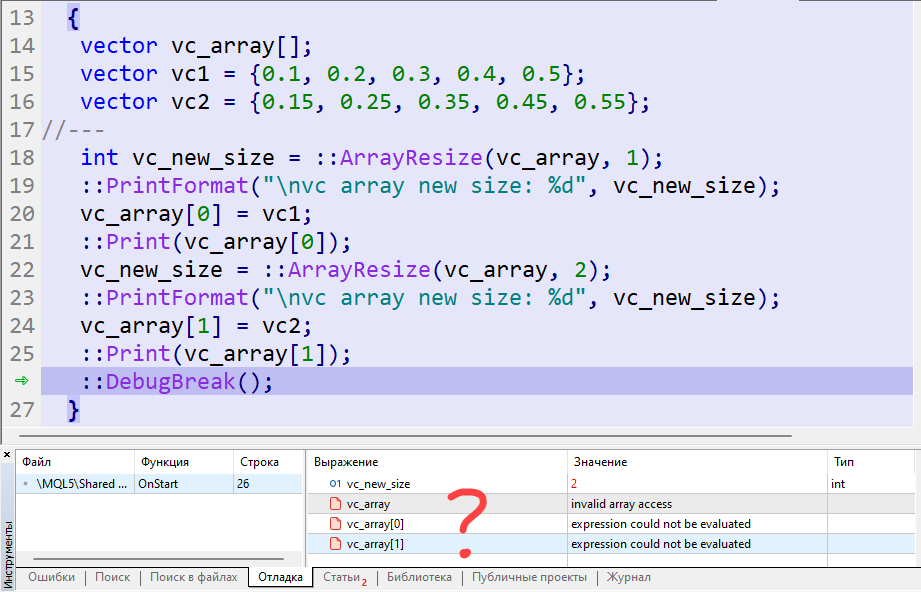Click the green execution arrow in the gutter

point(22,381)
